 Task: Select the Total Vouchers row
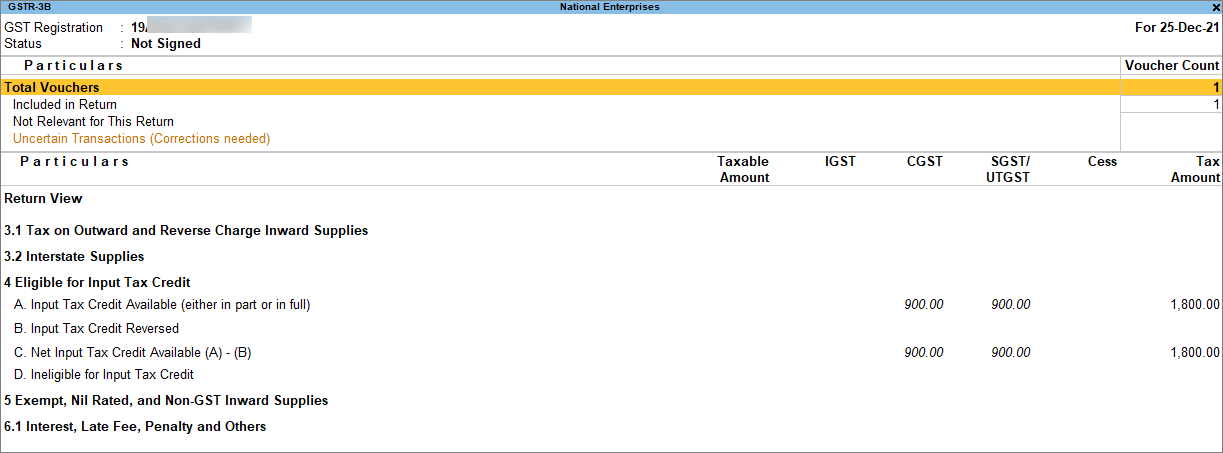tap(52, 88)
